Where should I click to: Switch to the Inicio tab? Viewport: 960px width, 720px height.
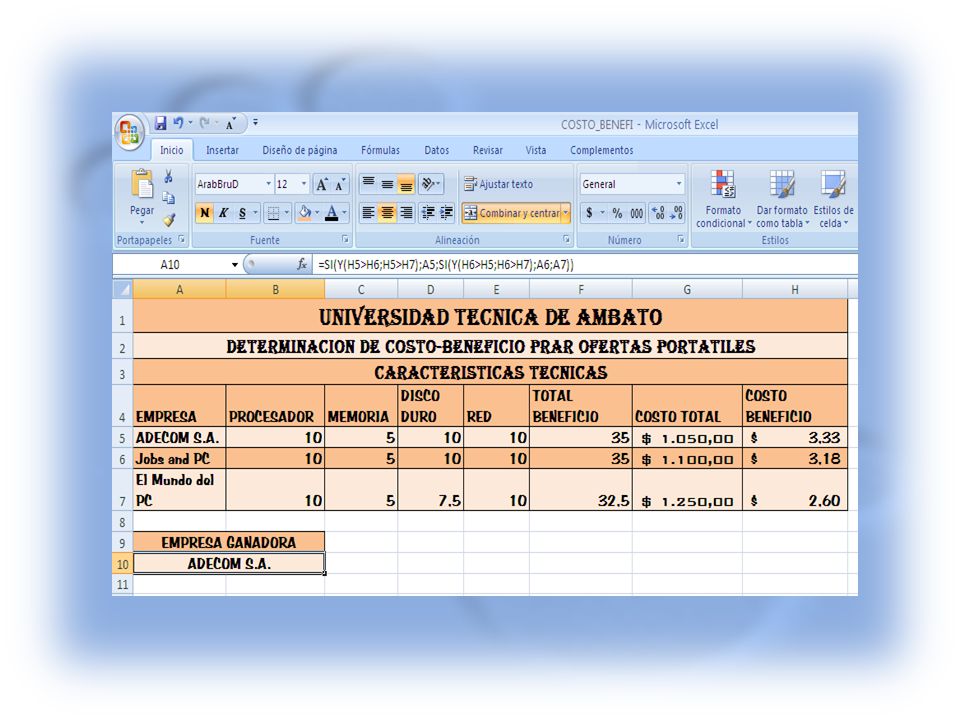(x=171, y=150)
